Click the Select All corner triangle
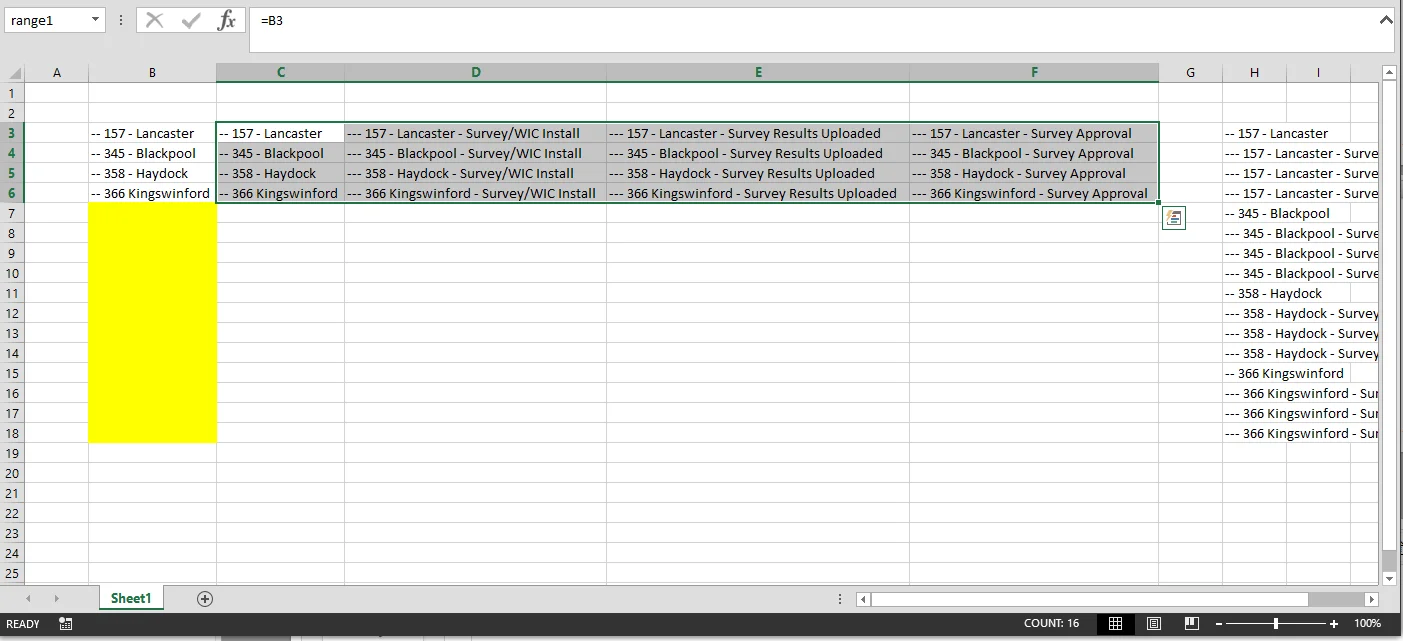 point(12,73)
